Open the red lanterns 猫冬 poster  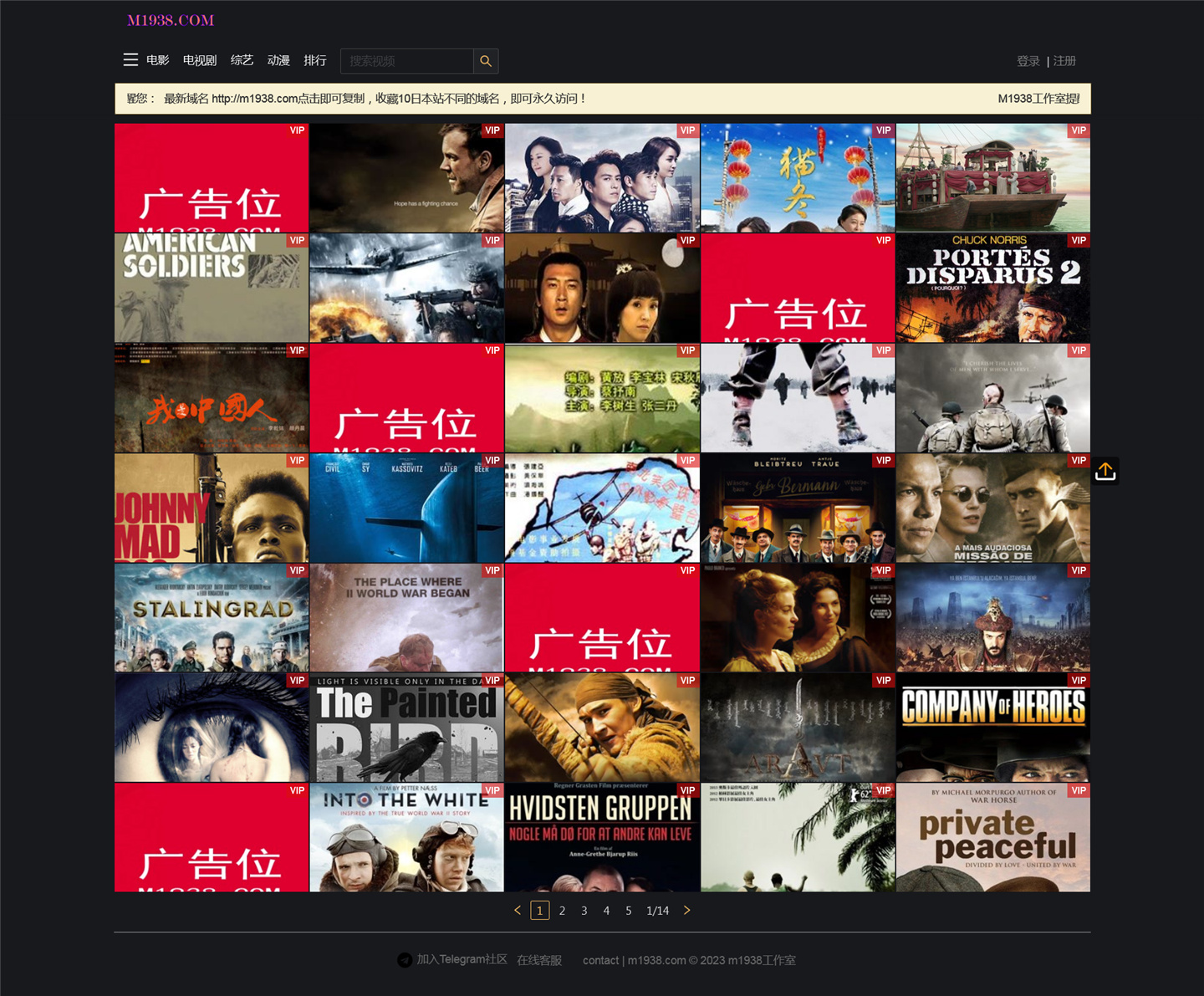[798, 178]
